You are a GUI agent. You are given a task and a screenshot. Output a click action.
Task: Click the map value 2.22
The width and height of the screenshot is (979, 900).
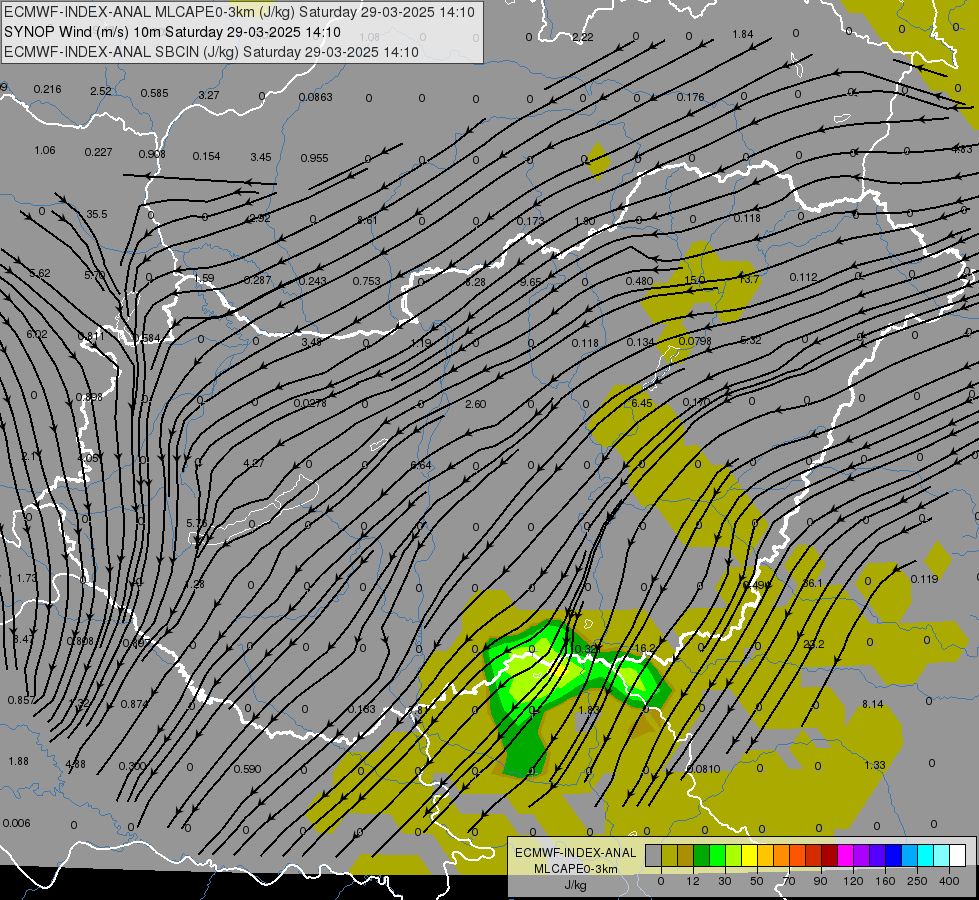583,37
